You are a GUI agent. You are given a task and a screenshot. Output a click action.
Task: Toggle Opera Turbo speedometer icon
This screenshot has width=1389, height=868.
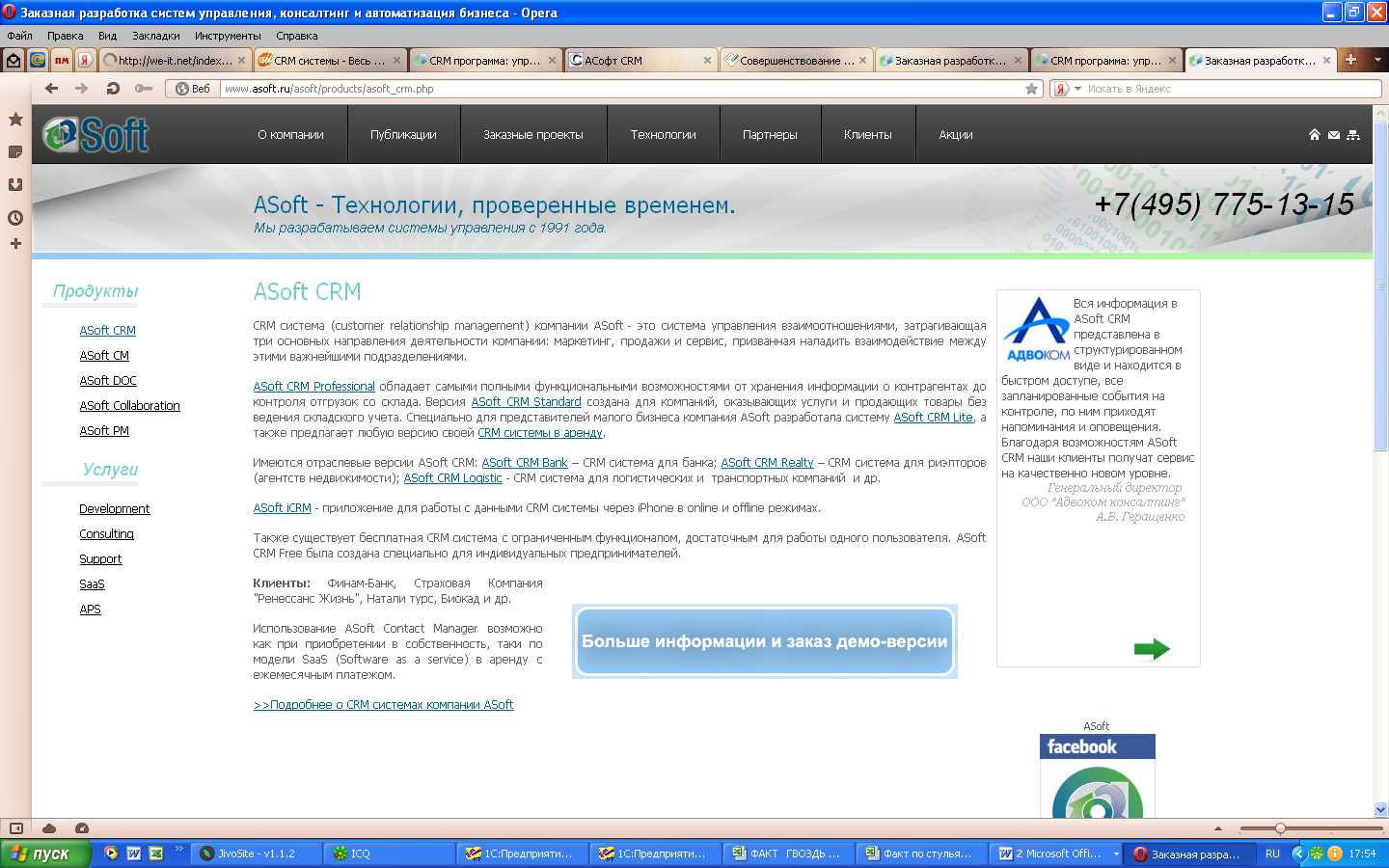[82, 828]
